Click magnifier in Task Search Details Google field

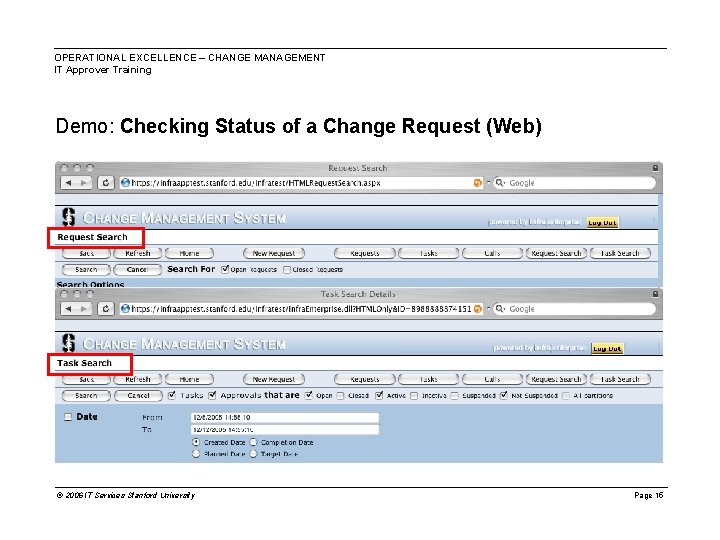[500, 309]
